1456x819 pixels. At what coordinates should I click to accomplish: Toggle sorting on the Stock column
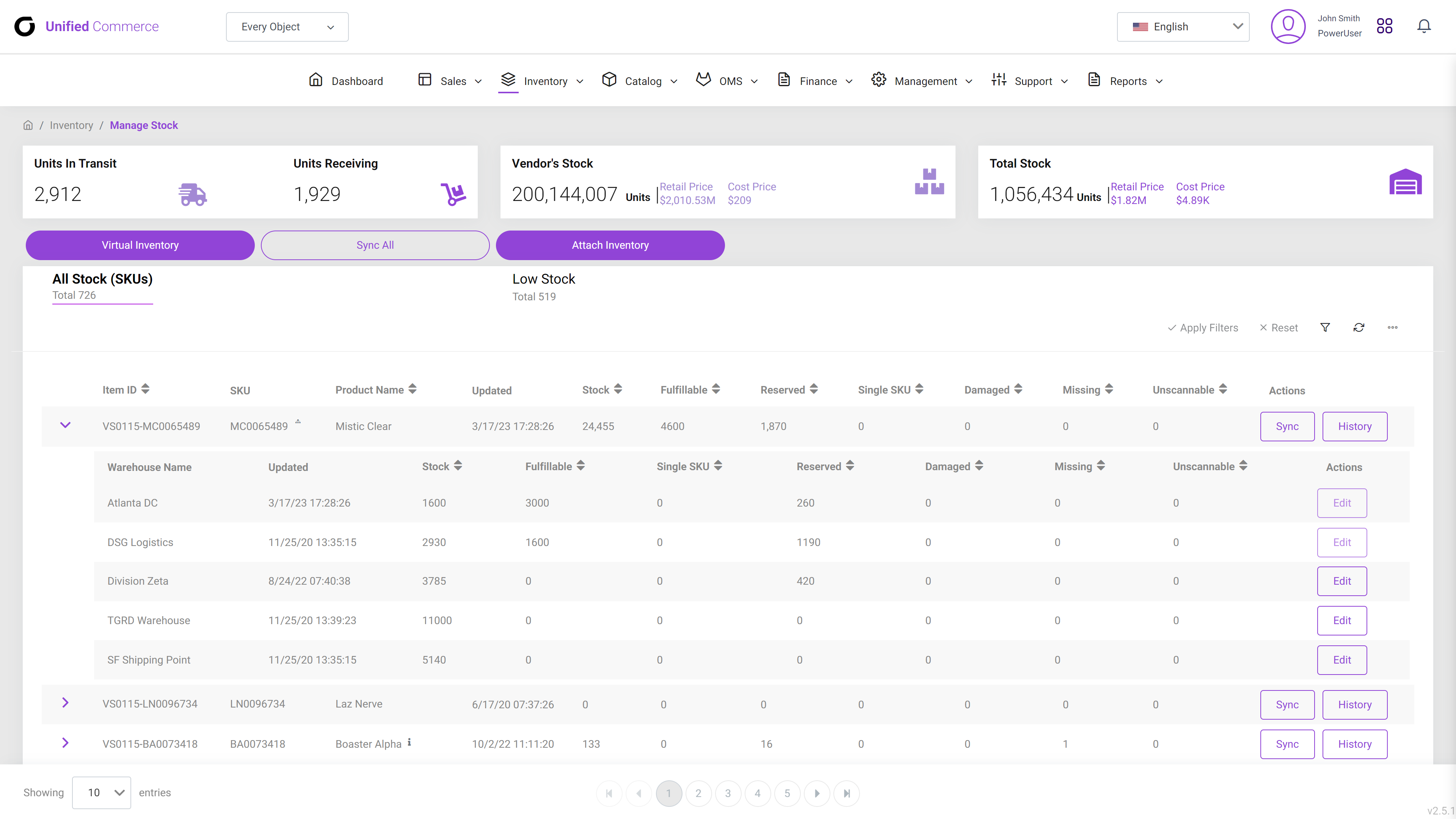pyautogui.click(x=617, y=389)
